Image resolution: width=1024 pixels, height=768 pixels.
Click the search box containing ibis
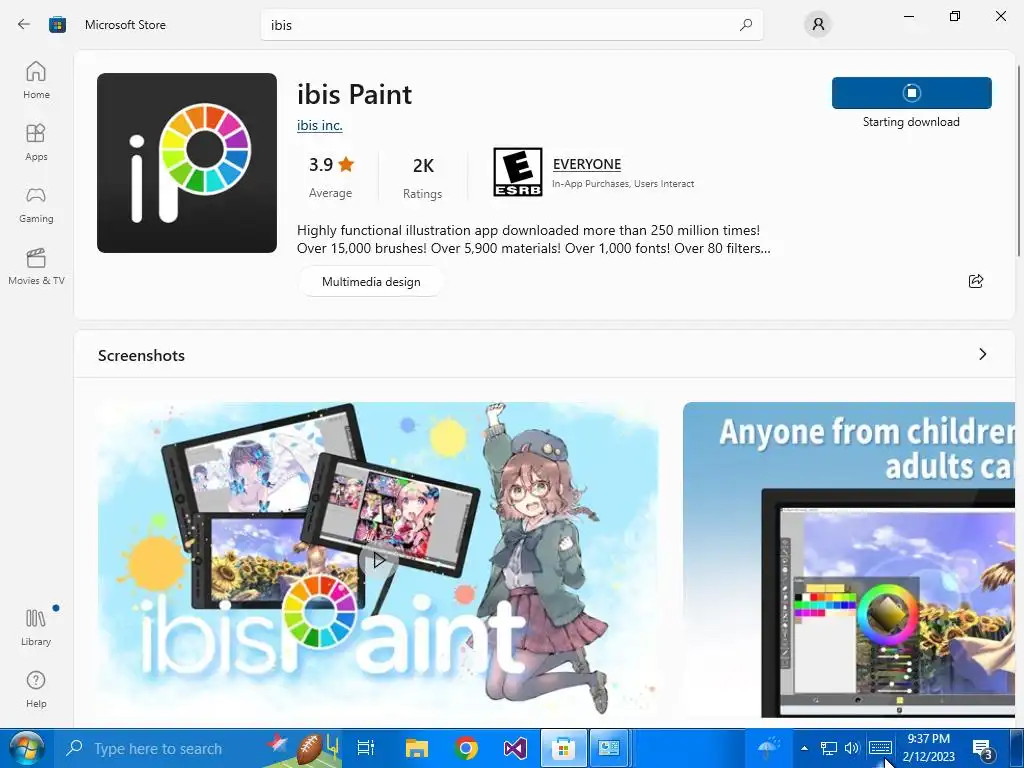point(511,25)
